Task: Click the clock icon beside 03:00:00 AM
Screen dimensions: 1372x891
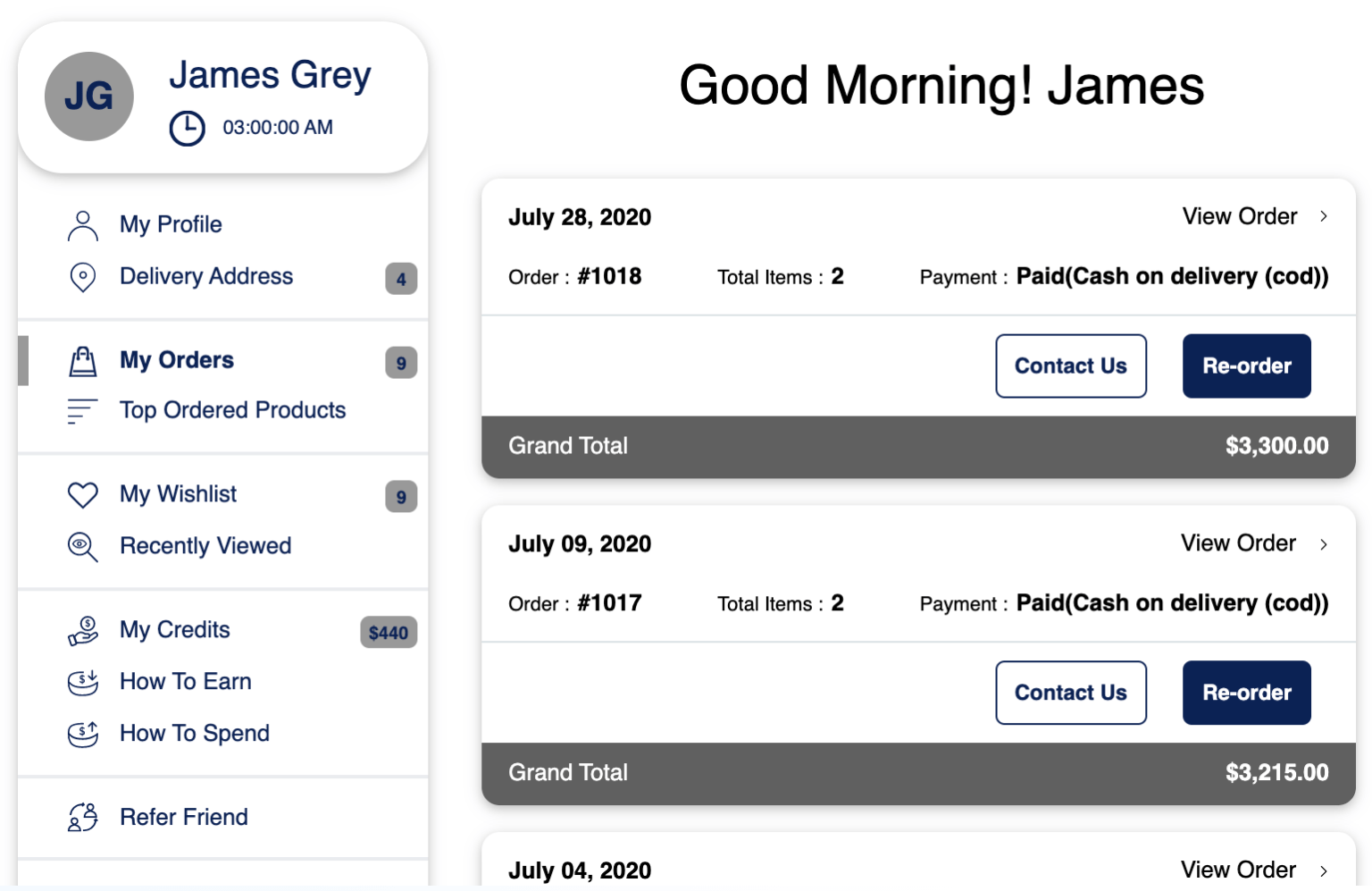Action: click(x=188, y=128)
